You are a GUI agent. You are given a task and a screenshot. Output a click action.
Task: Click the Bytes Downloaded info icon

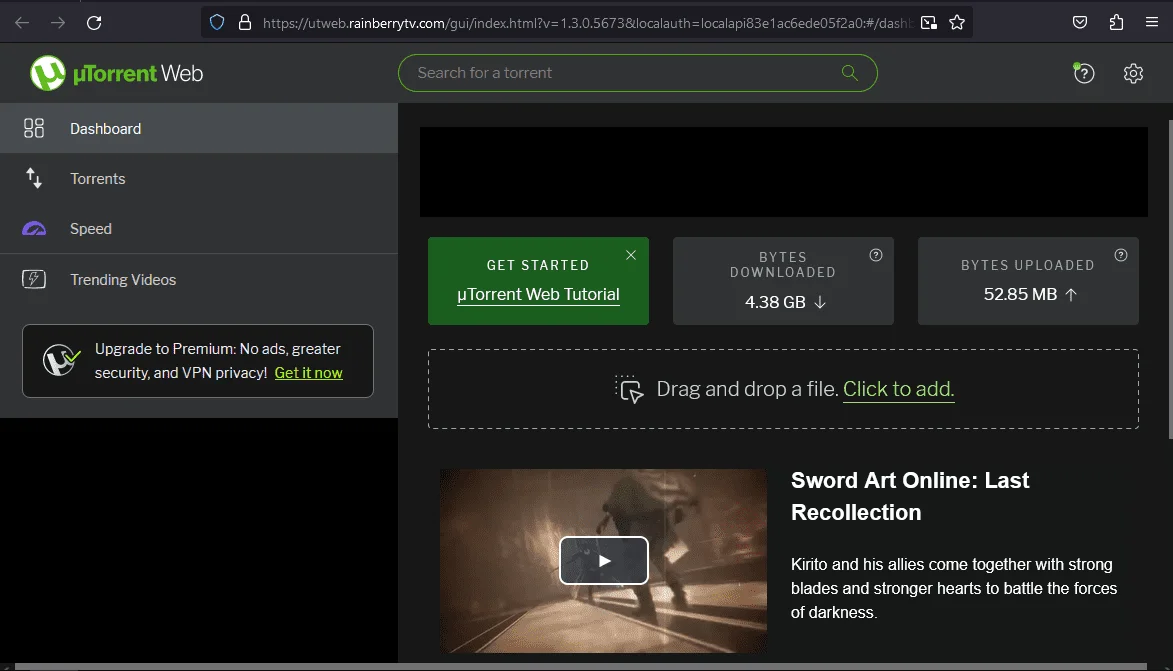(876, 255)
